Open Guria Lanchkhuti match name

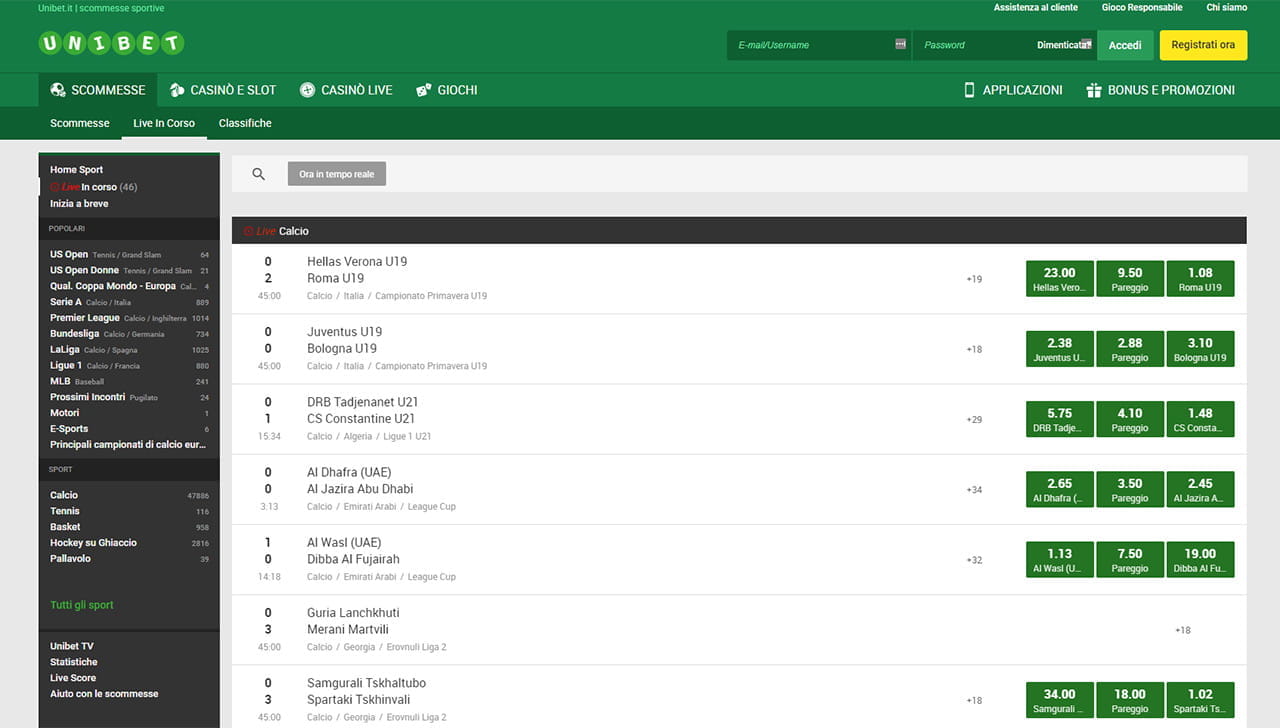[353, 612]
